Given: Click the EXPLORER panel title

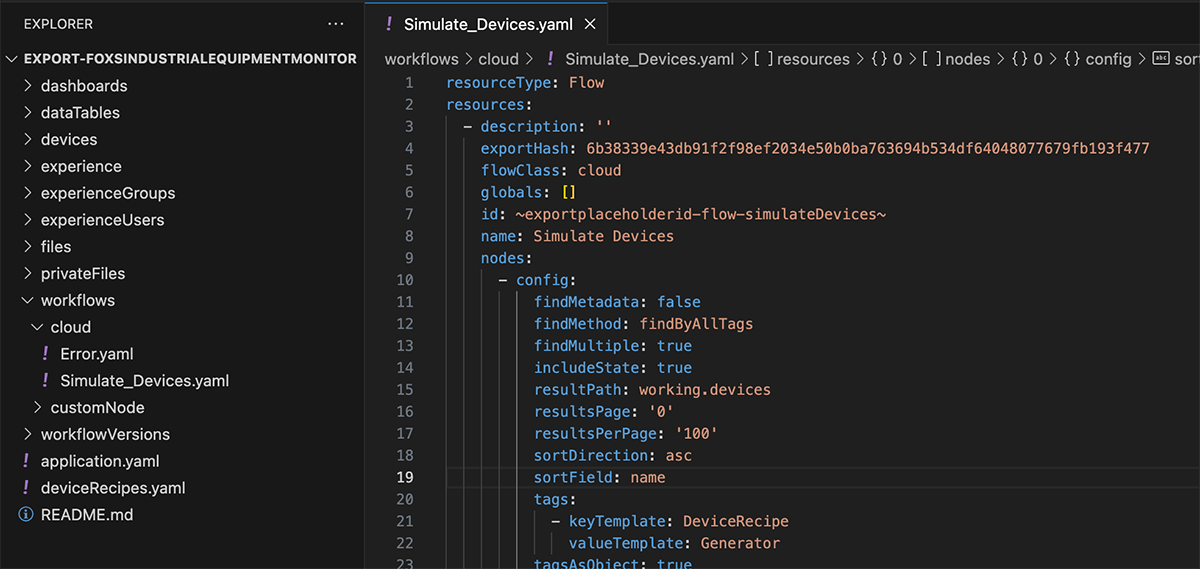Looking at the screenshot, I should click(58, 23).
